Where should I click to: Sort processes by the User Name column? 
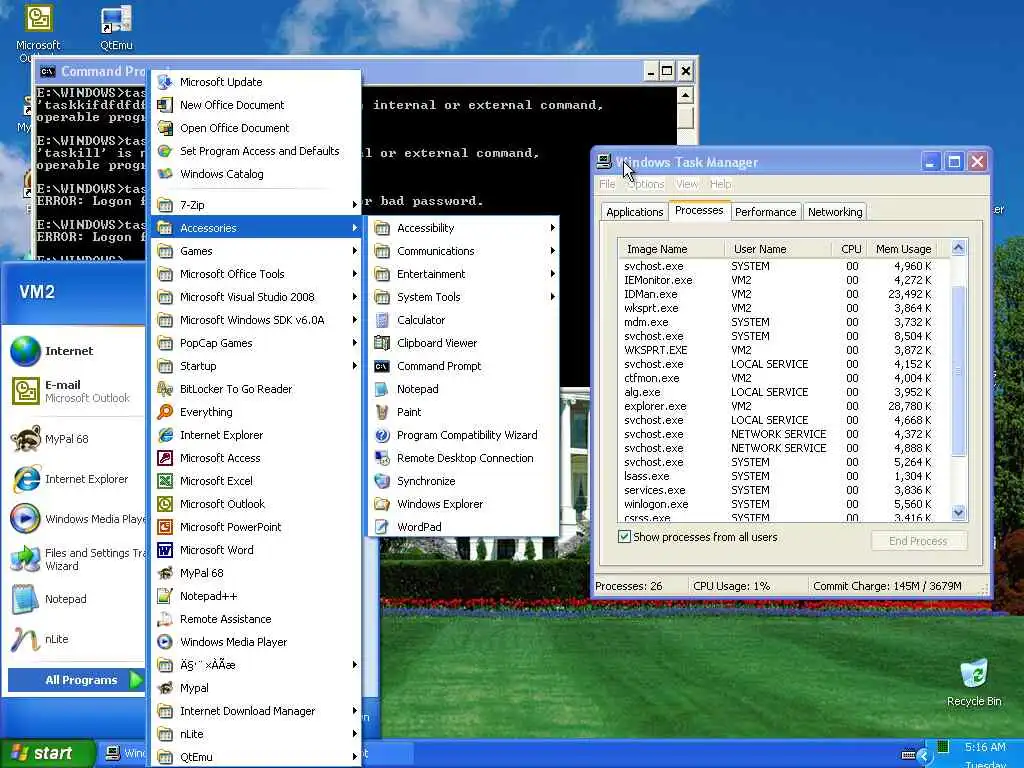tap(777, 249)
